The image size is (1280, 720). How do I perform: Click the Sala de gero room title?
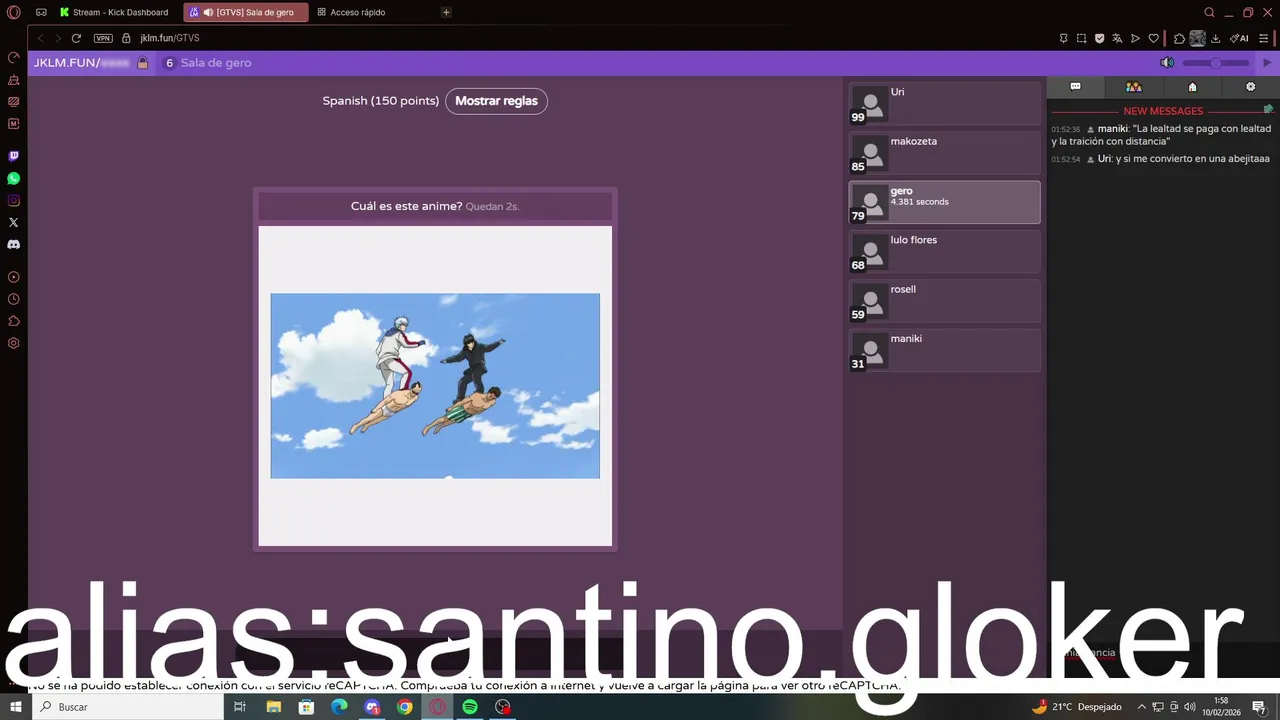(x=216, y=63)
